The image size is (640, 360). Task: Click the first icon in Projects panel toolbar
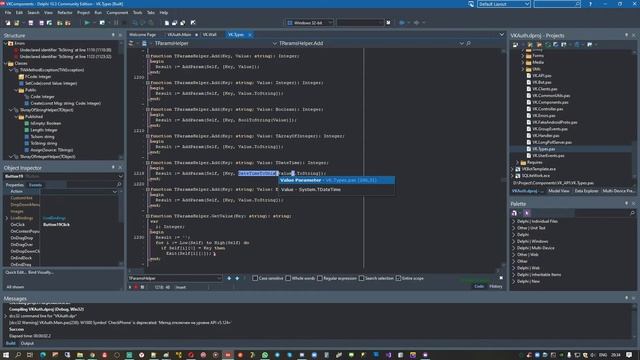pos(515,44)
